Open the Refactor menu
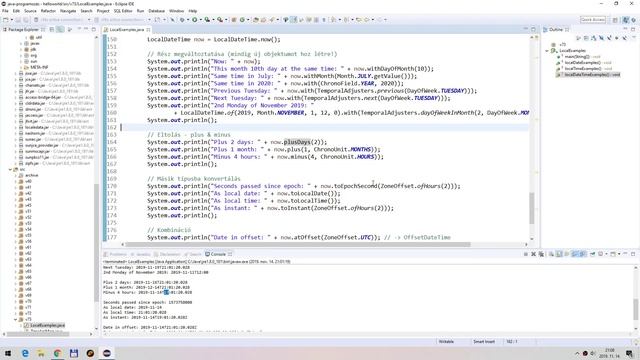Image resolution: width=640 pixels, height=360 pixels. (48, 11)
